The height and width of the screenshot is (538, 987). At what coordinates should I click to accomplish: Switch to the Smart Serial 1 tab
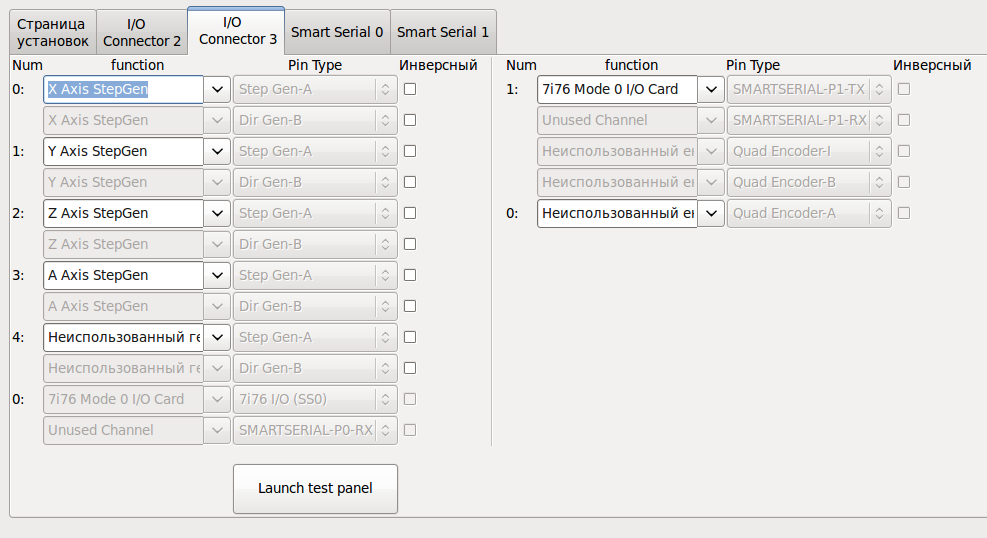(443, 32)
